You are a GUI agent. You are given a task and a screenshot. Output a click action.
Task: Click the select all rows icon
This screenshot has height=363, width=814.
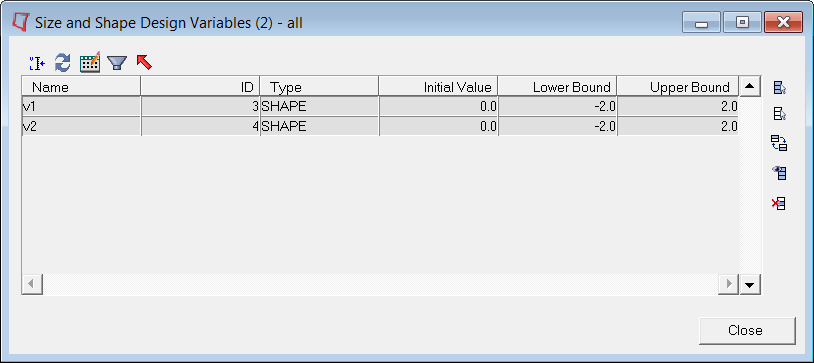[x=779, y=88]
